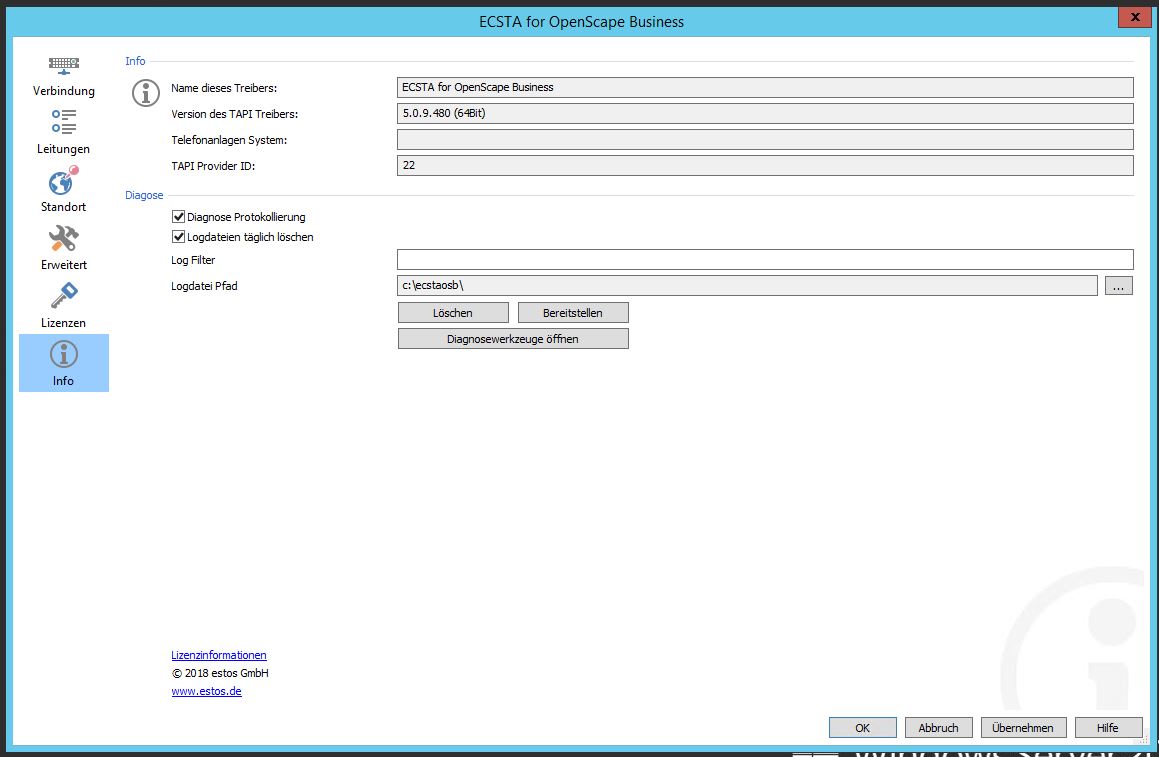
Task: Click into the Log Filter field
Action: 764,260
